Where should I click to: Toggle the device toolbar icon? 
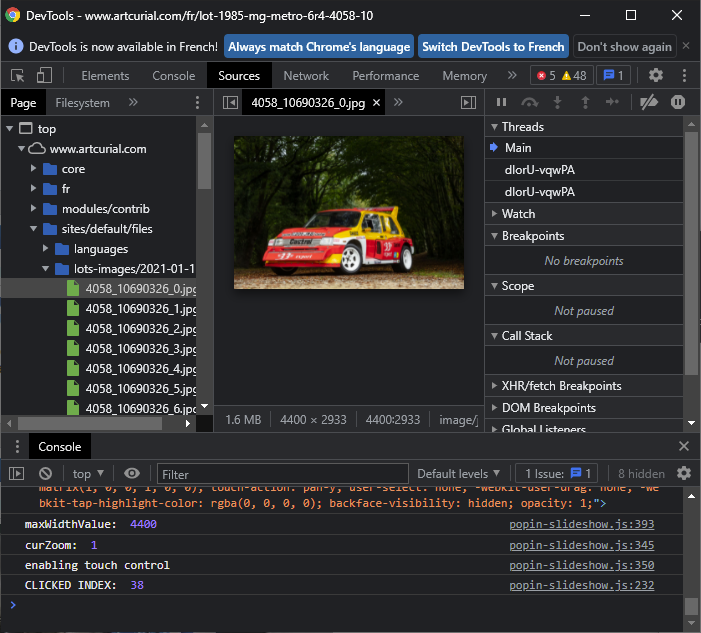point(44,76)
